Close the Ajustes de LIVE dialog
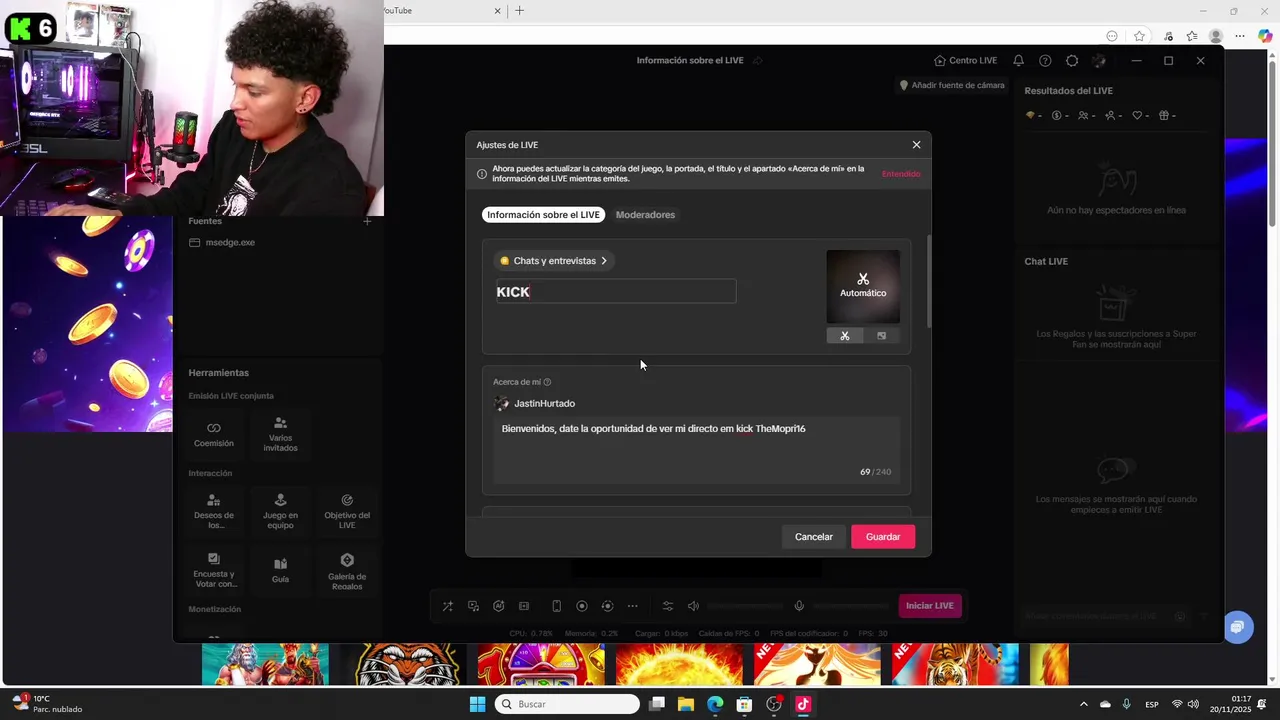The height and width of the screenshot is (720, 1280). click(x=916, y=145)
